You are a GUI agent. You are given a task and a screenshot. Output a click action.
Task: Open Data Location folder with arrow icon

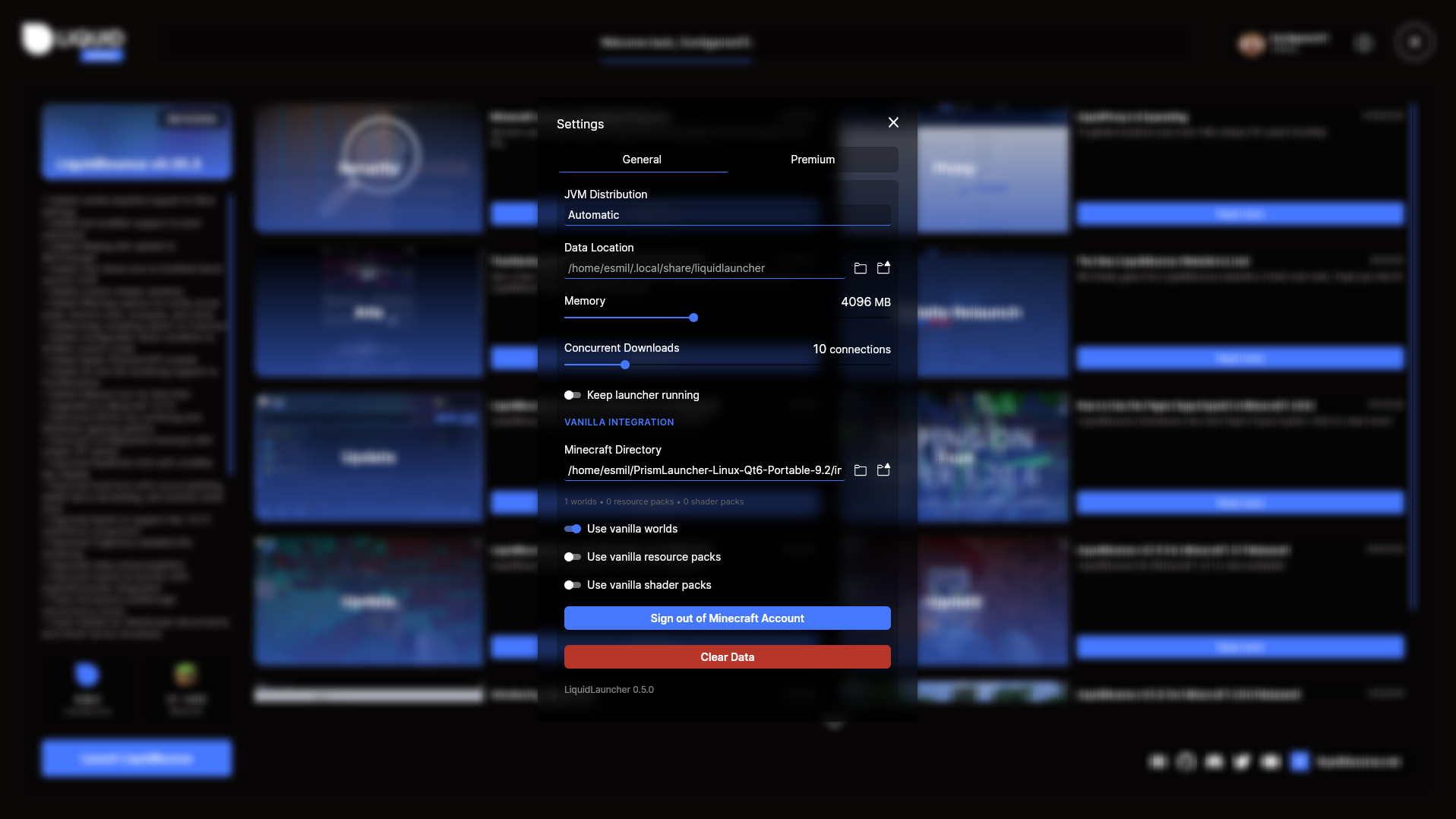(x=883, y=268)
